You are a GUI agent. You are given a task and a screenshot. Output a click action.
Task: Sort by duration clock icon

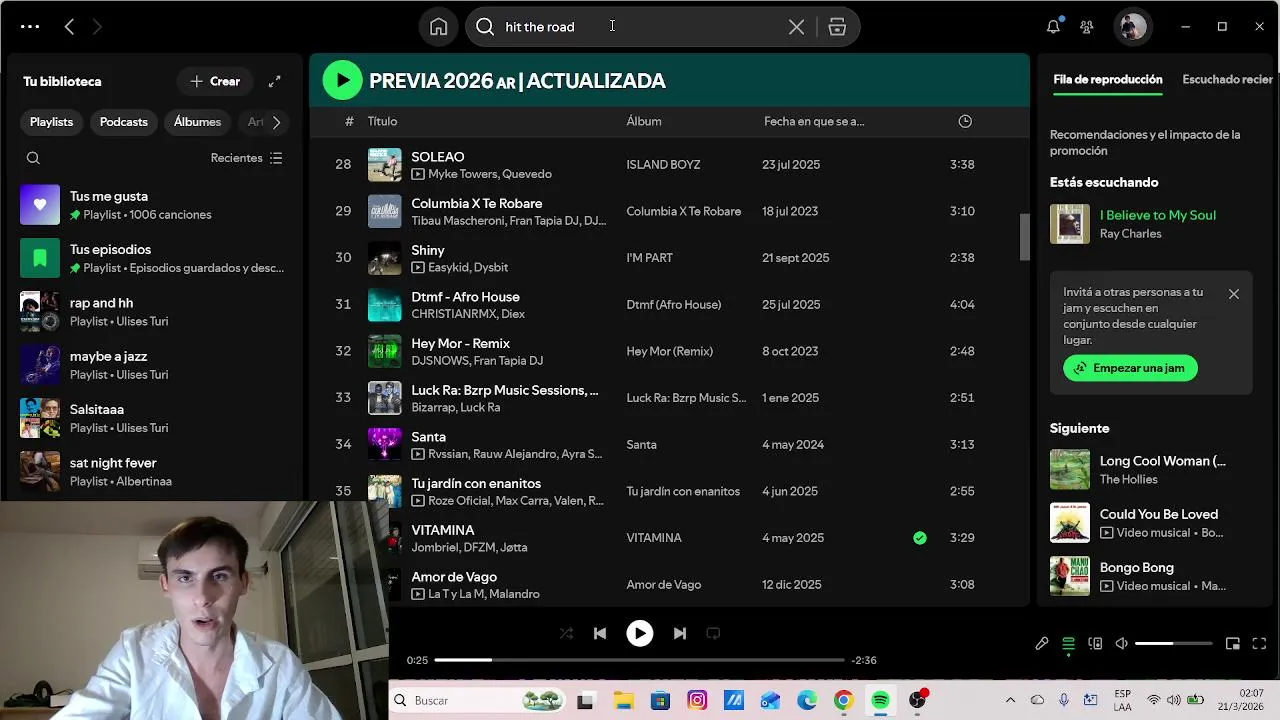click(x=965, y=121)
